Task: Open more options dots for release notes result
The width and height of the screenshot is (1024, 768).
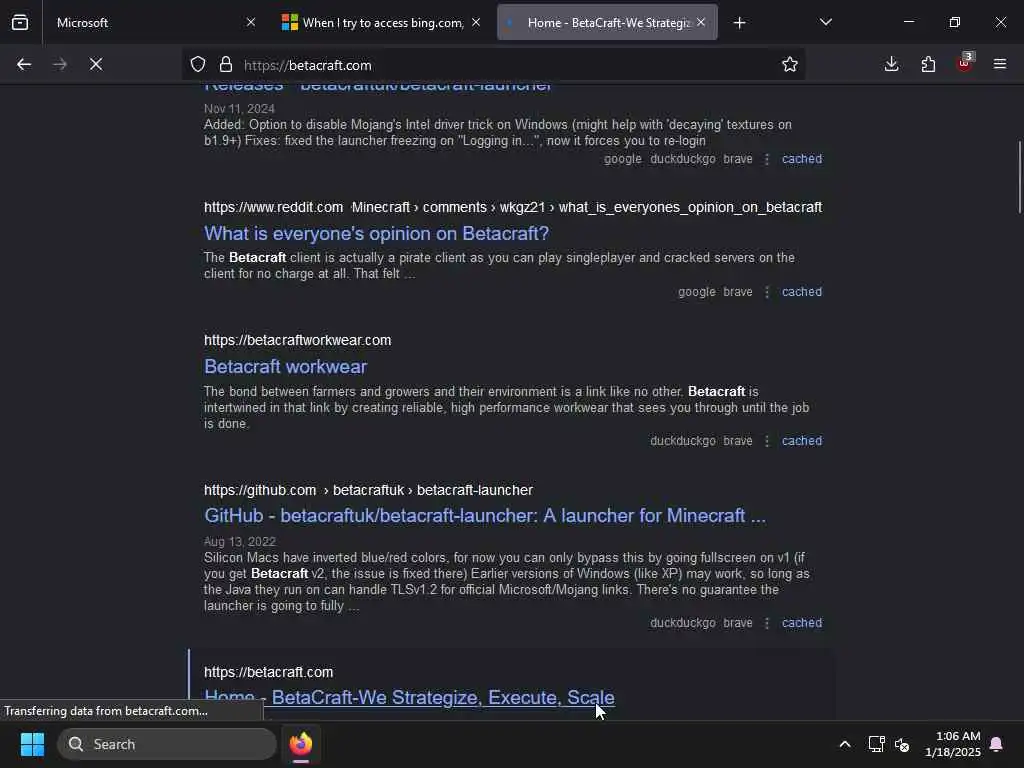Action: click(767, 159)
